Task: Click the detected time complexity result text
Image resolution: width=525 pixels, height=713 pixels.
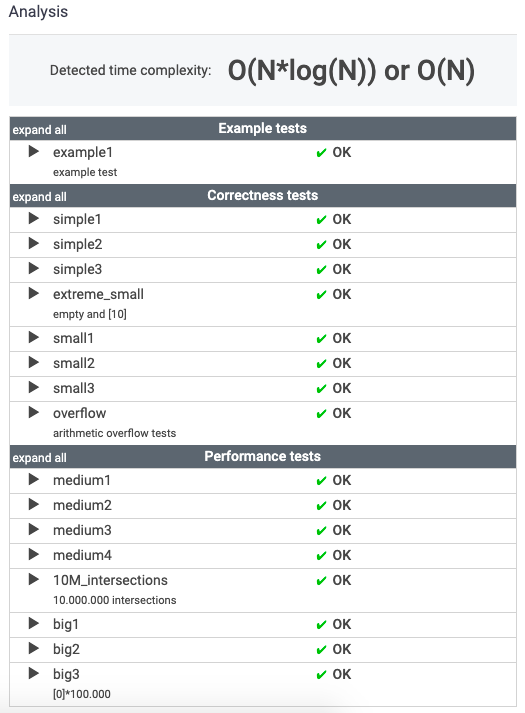Action: (x=351, y=71)
